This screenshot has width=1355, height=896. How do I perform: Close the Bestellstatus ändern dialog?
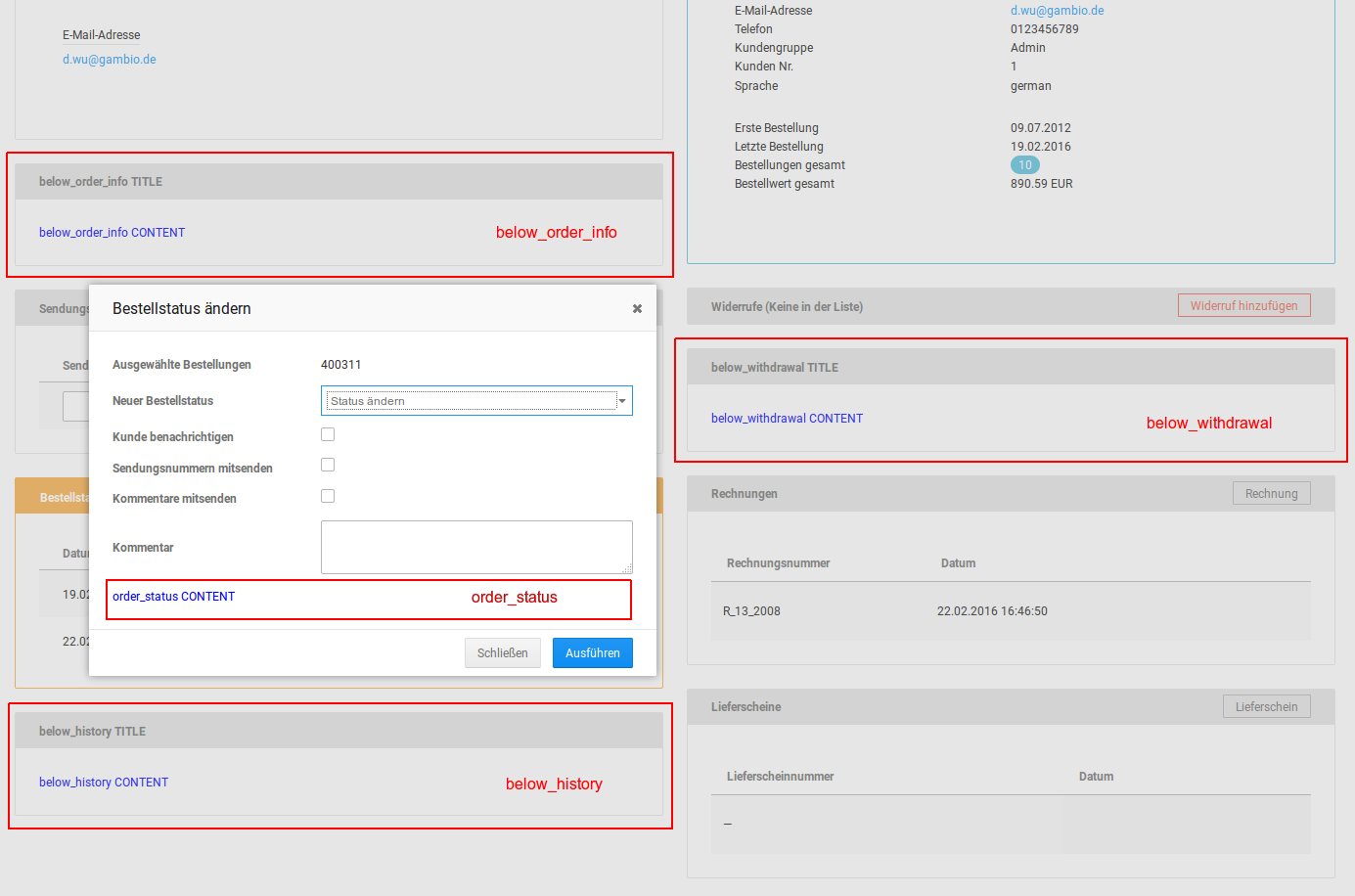[637, 309]
